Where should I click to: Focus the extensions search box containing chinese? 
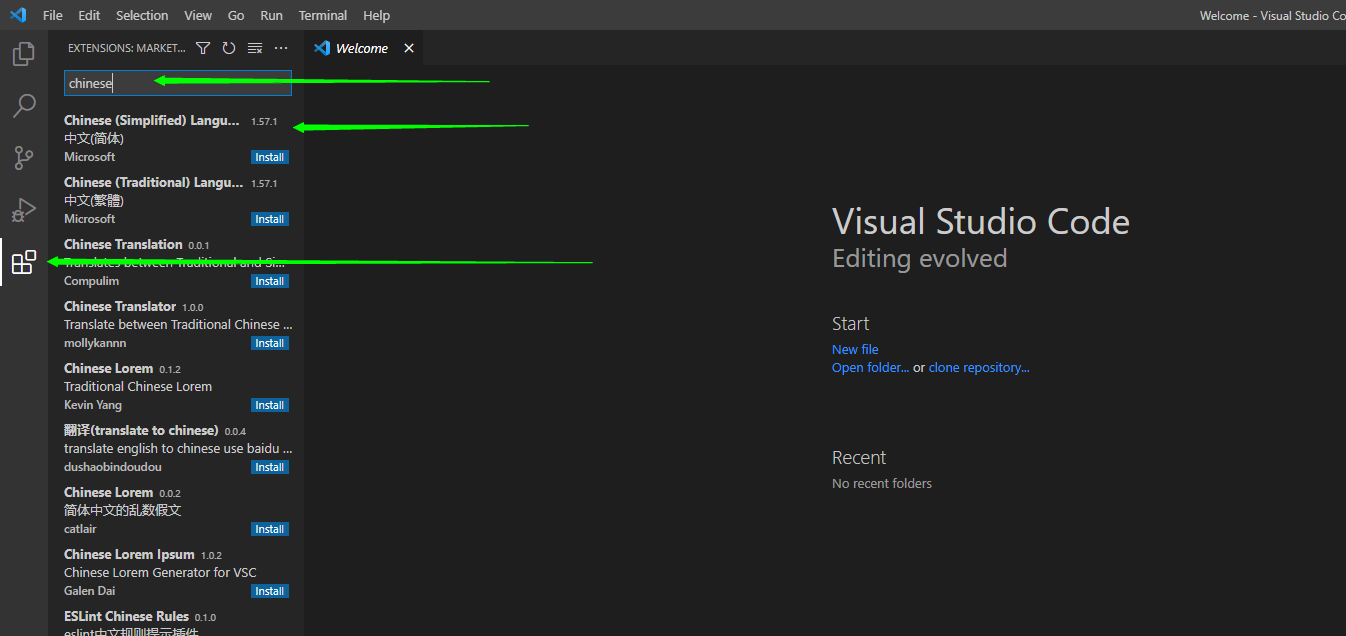tap(178, 83)
